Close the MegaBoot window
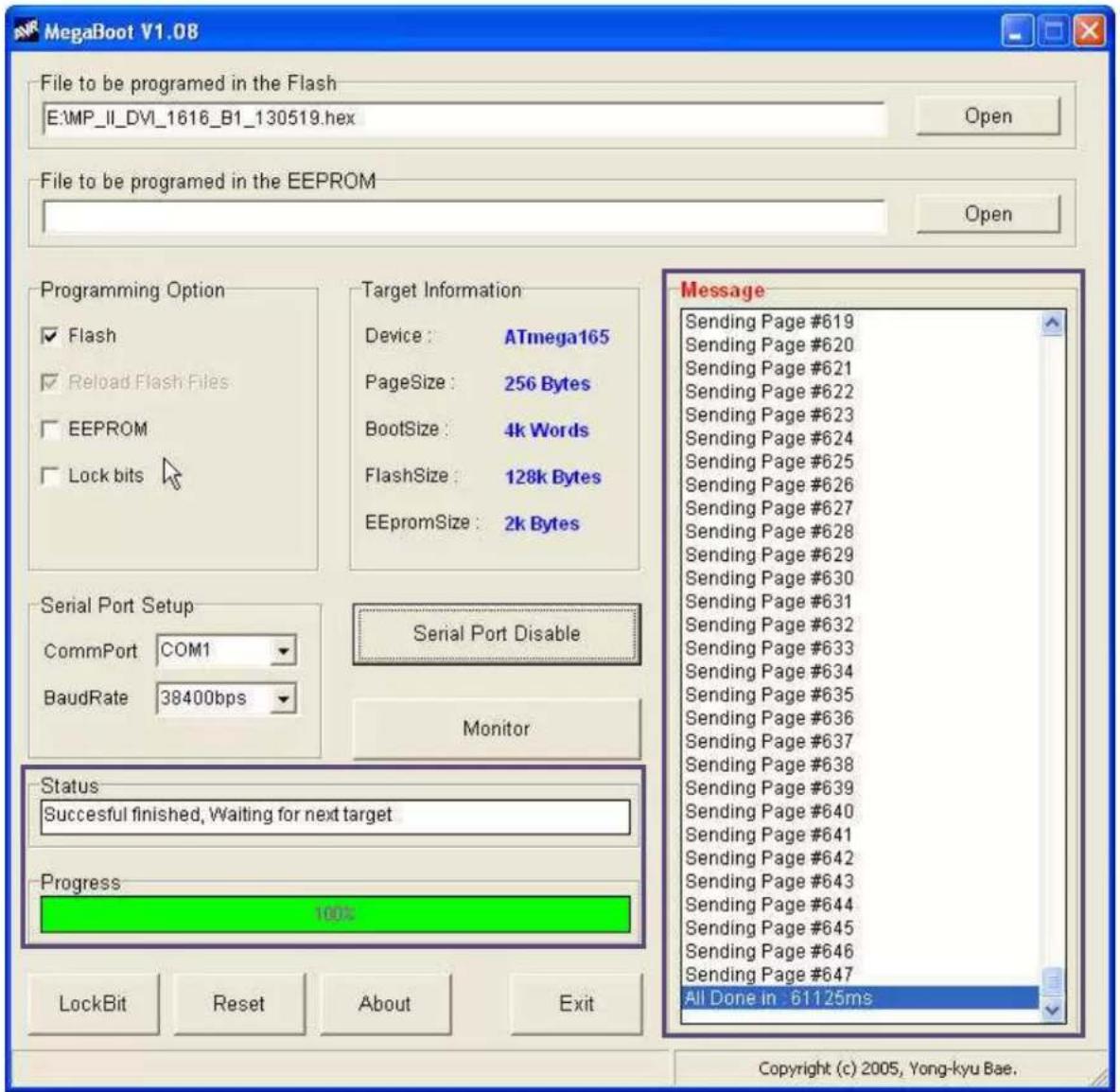The image size is (1120, 1092). pyautogui.click(x=1090, y=30)
